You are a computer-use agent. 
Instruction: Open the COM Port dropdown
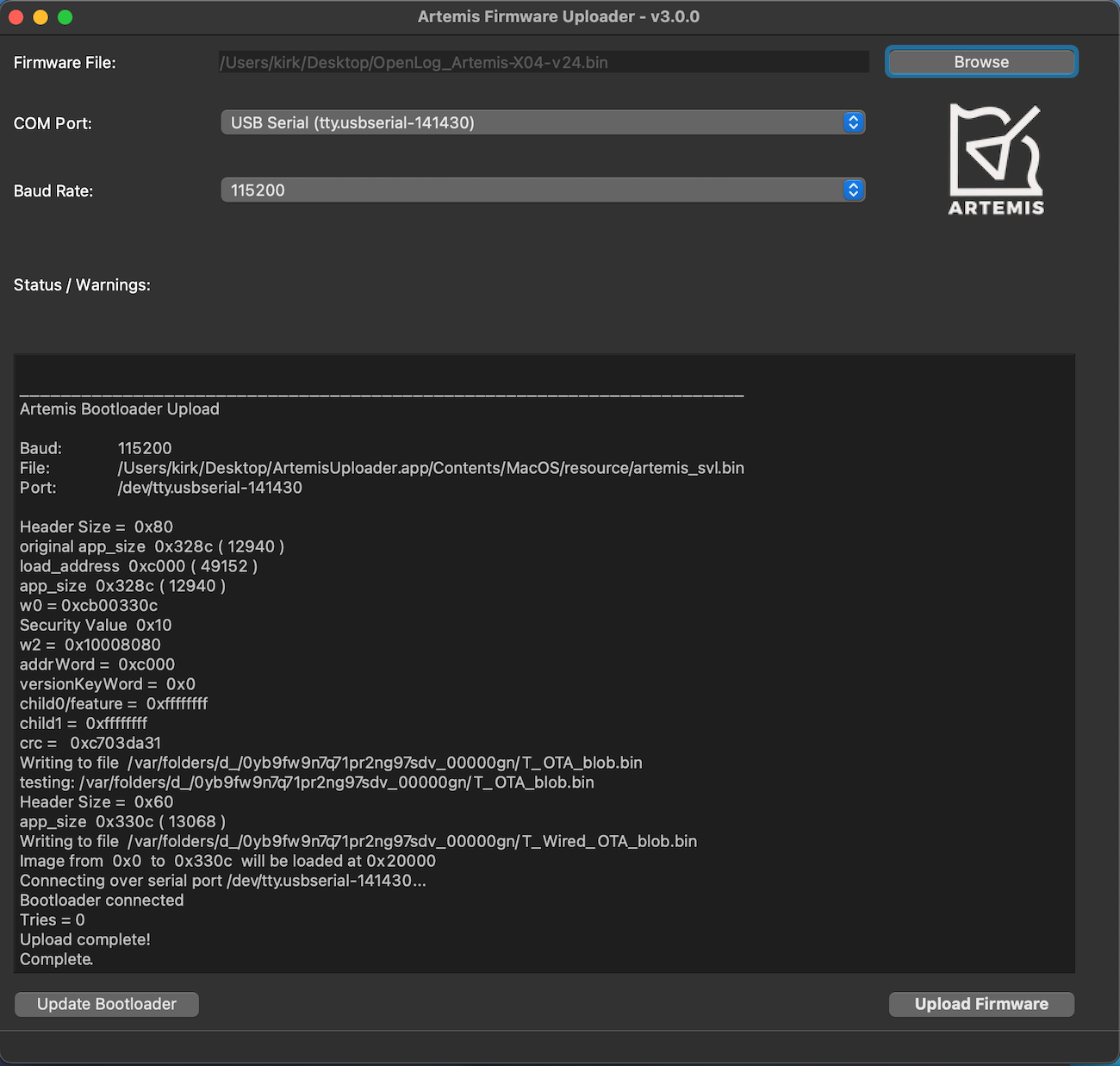pyautogui.click(x=543, y=122)
